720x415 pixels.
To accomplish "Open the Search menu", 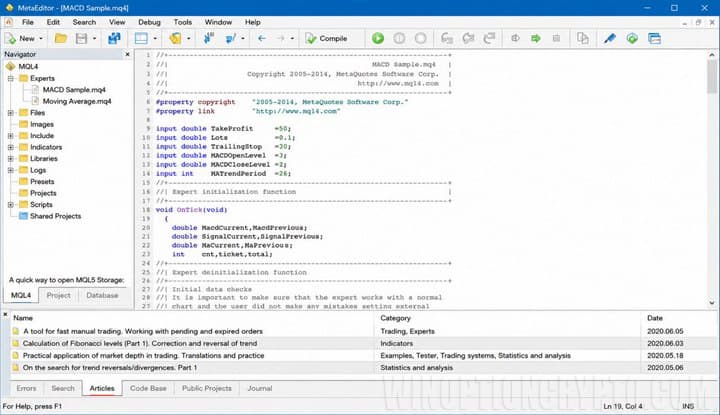I will pyautogui.click(x=84, y=22).
